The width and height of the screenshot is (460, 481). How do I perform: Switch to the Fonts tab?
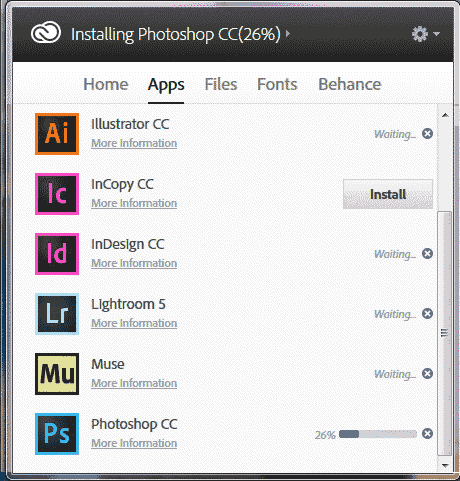point(277,84)
